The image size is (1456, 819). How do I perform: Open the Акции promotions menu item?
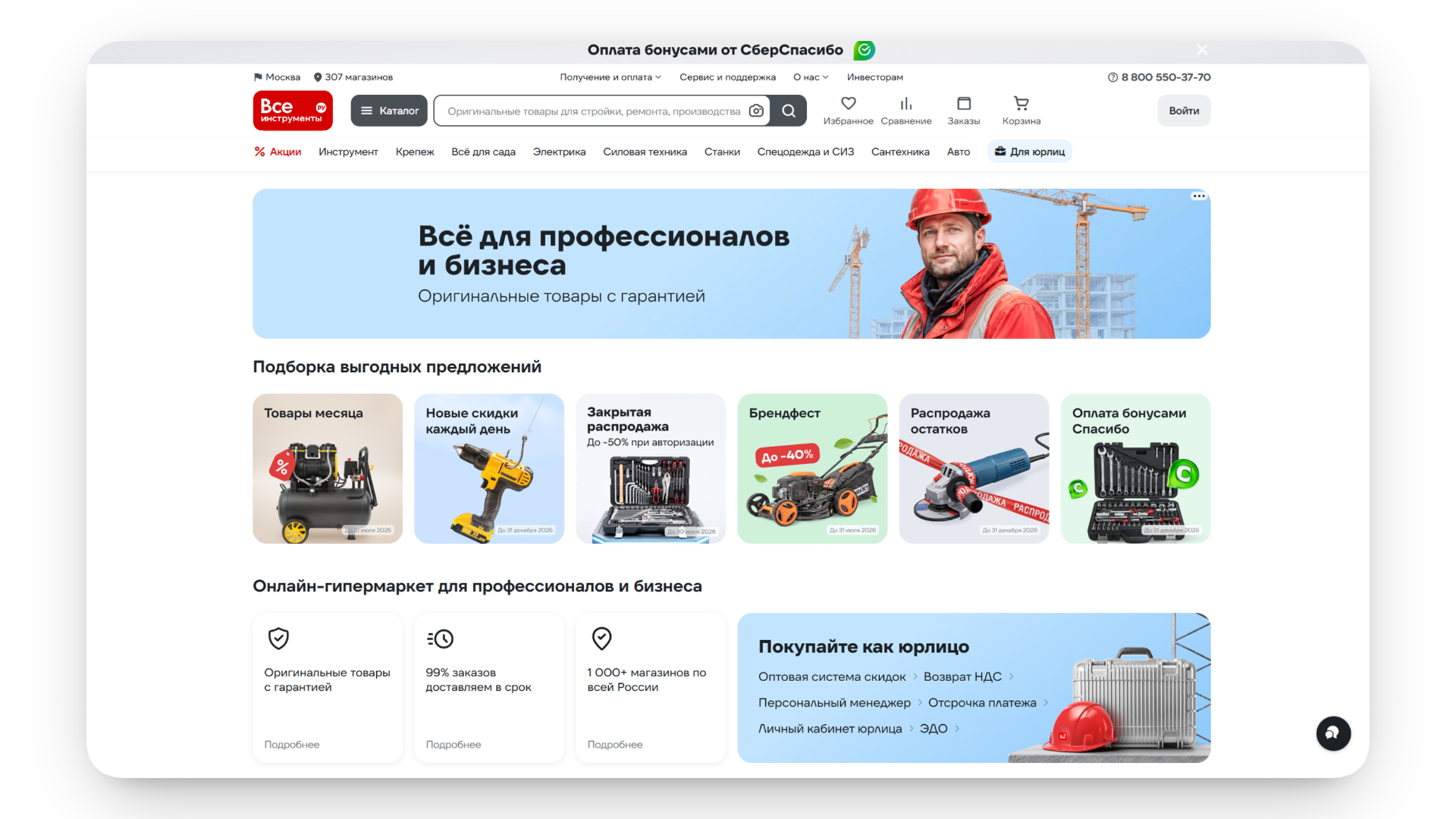pyautogui.click(x=278, y=152)
